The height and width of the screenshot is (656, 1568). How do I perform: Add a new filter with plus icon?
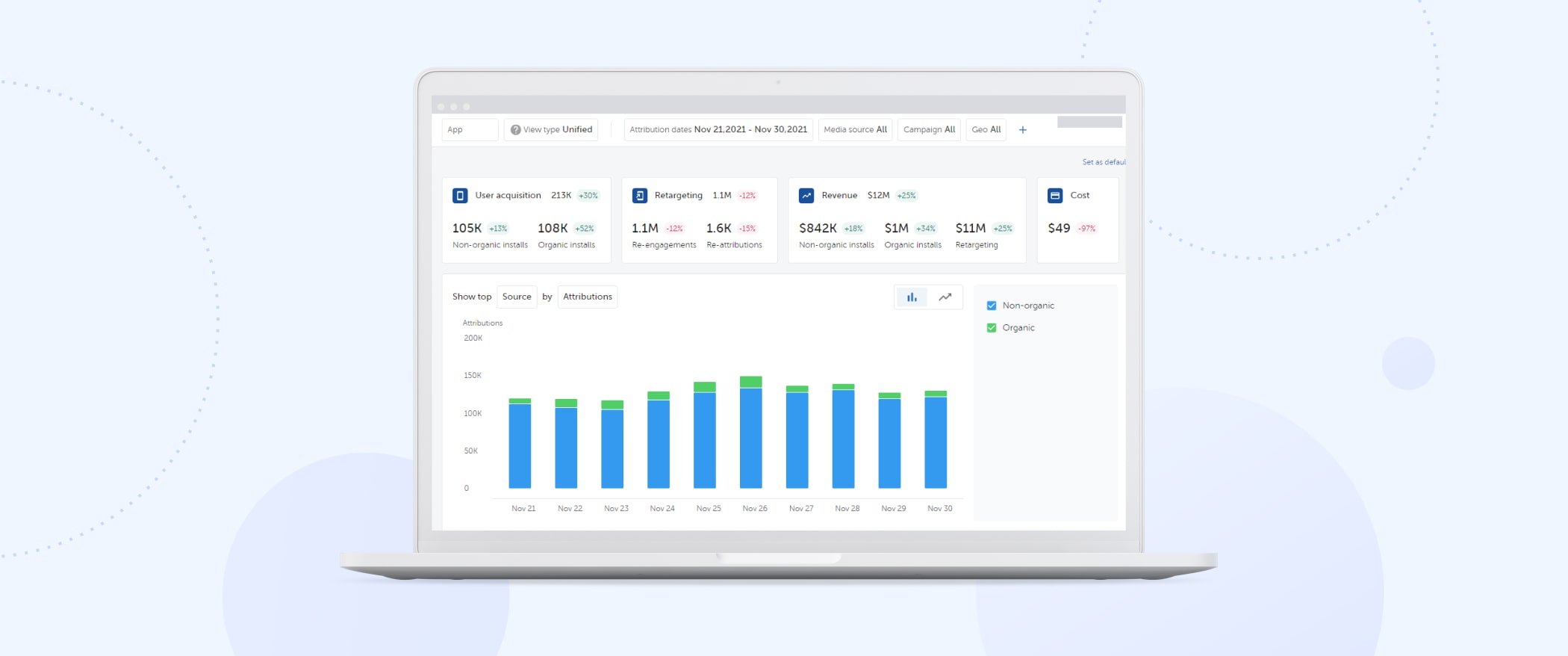(1023, 130)
